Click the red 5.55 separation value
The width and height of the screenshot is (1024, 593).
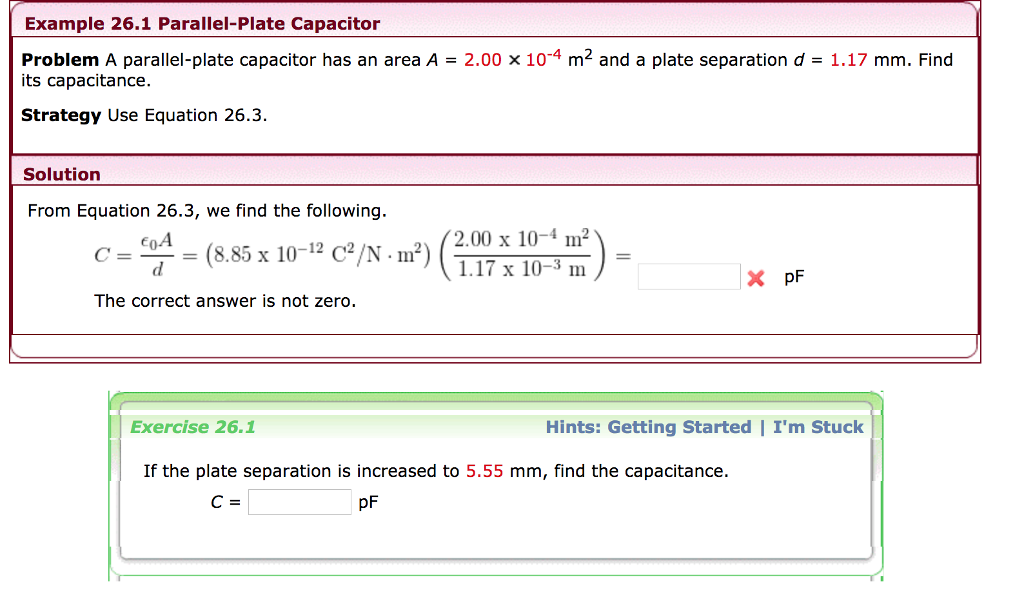pyautogui.click(x=484, y=471)
